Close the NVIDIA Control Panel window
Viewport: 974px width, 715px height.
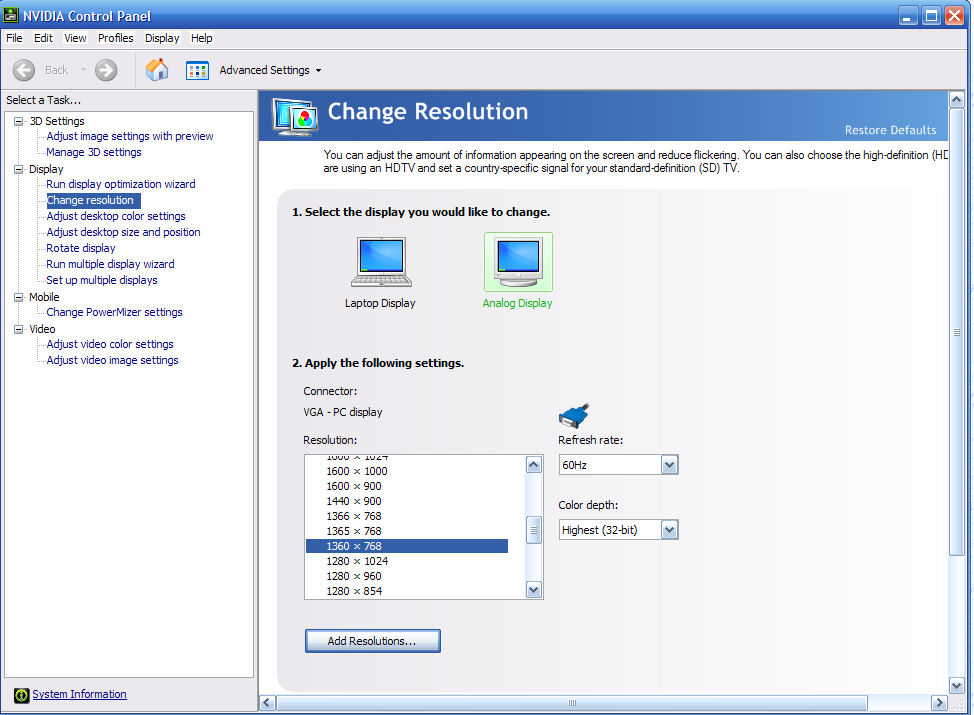(x=954, y=16)
